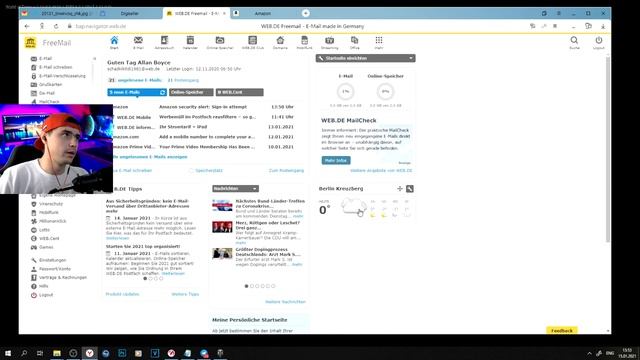640x360 pixels.
Task: Click the taskbar search magnifier
Action: [x=24, y=353]
